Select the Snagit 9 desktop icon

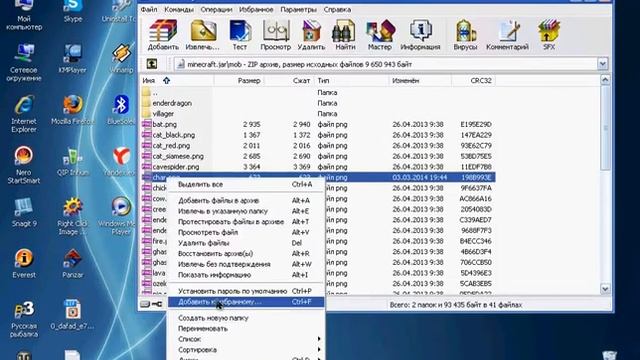coord(24,212)
